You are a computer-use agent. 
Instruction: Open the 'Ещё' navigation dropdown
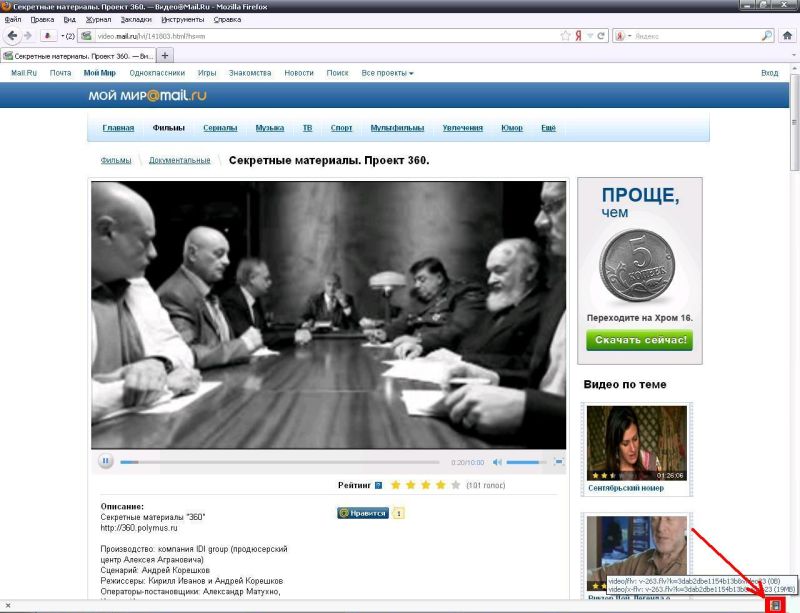tap(548, 128)
